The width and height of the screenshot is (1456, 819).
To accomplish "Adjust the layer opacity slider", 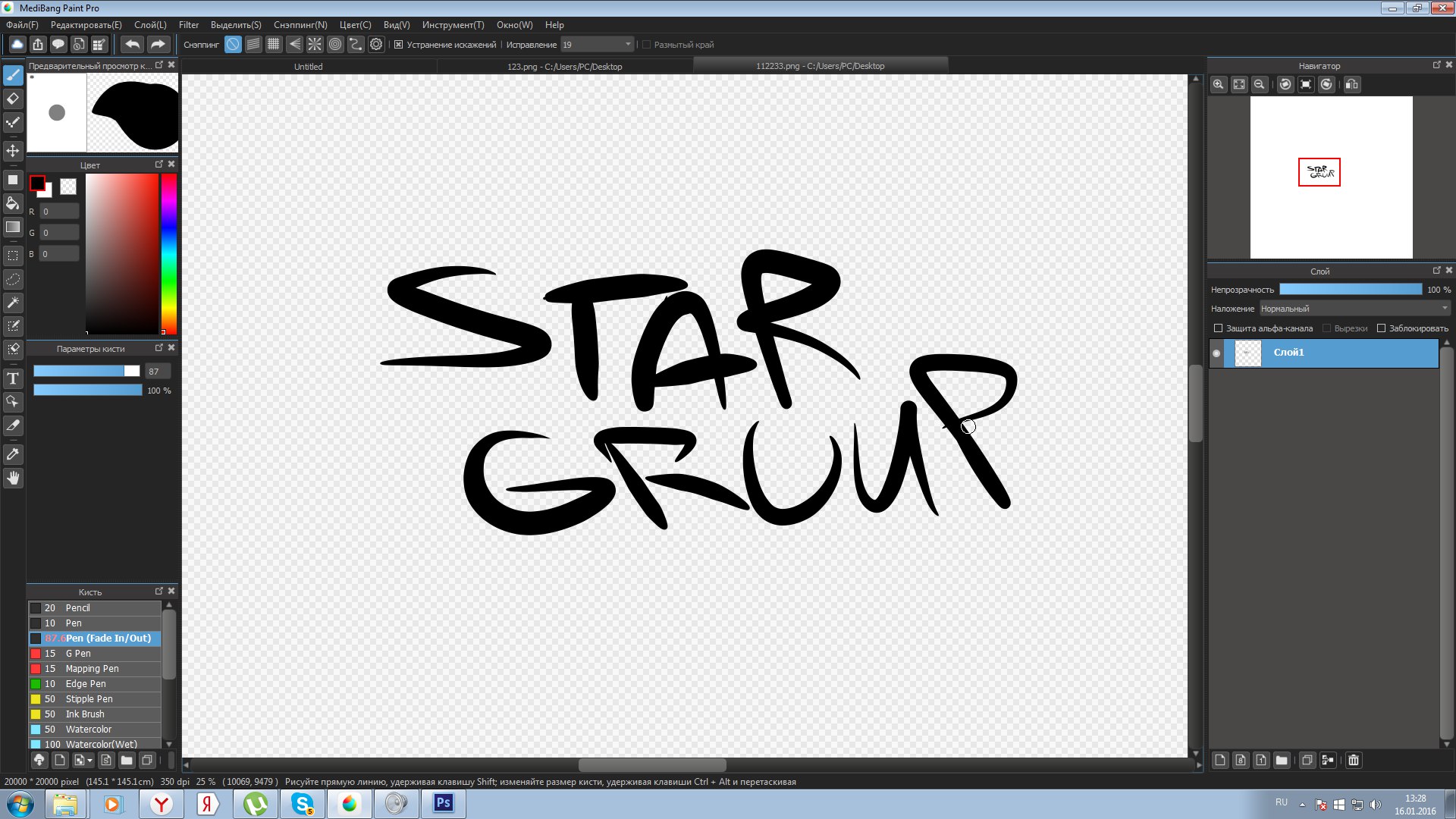I will coord(1350,290).
